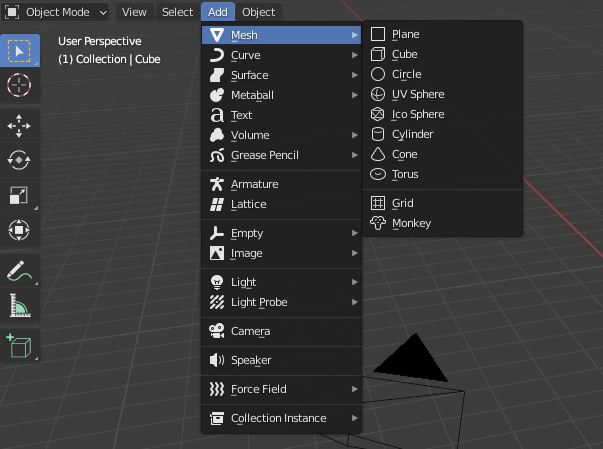The width and height of the screenshot is (603, 449).
Task: Open the Select menu
Action: pos(177,12)
